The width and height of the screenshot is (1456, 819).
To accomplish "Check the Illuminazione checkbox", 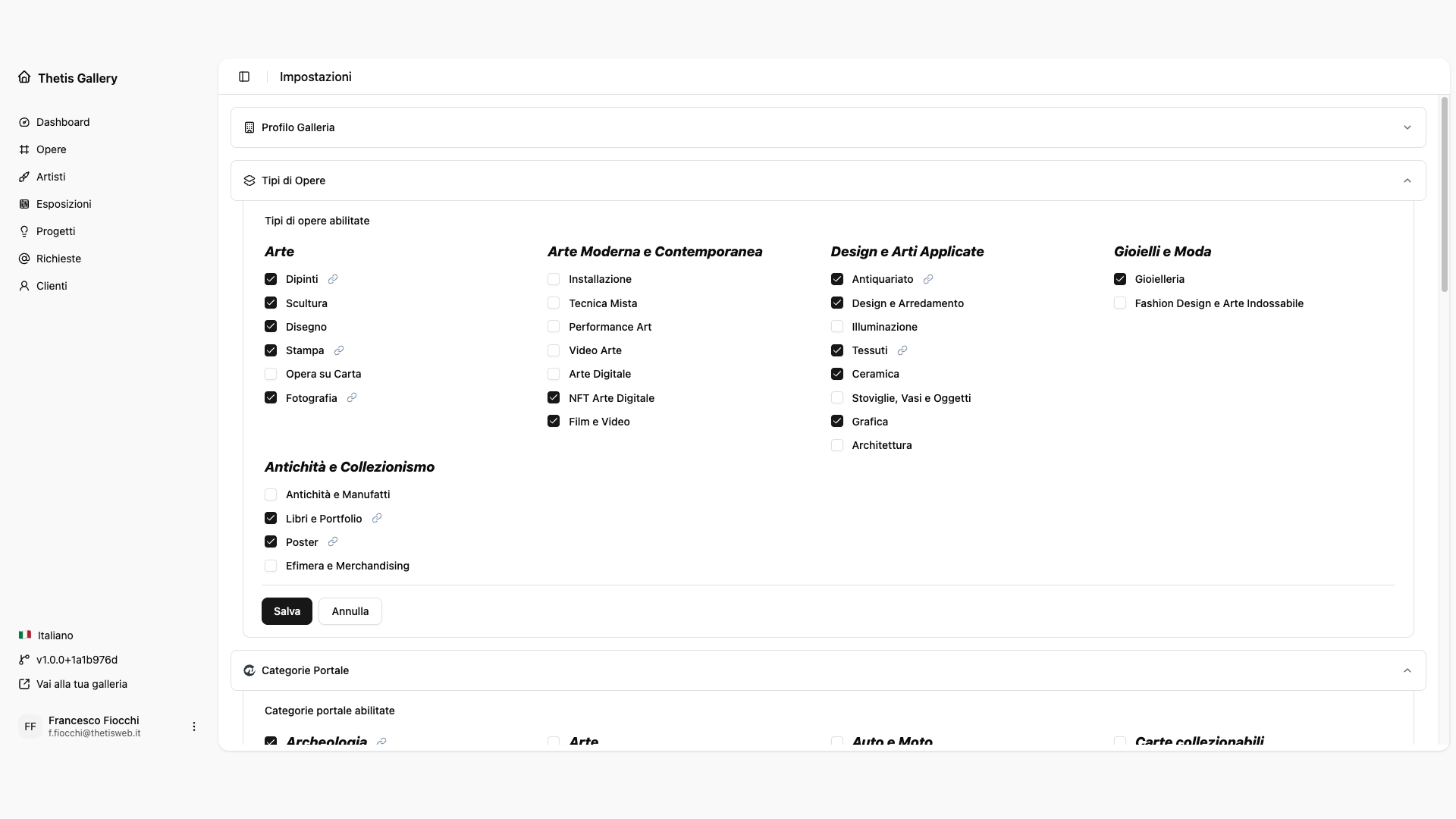I will tap(837, 326).
